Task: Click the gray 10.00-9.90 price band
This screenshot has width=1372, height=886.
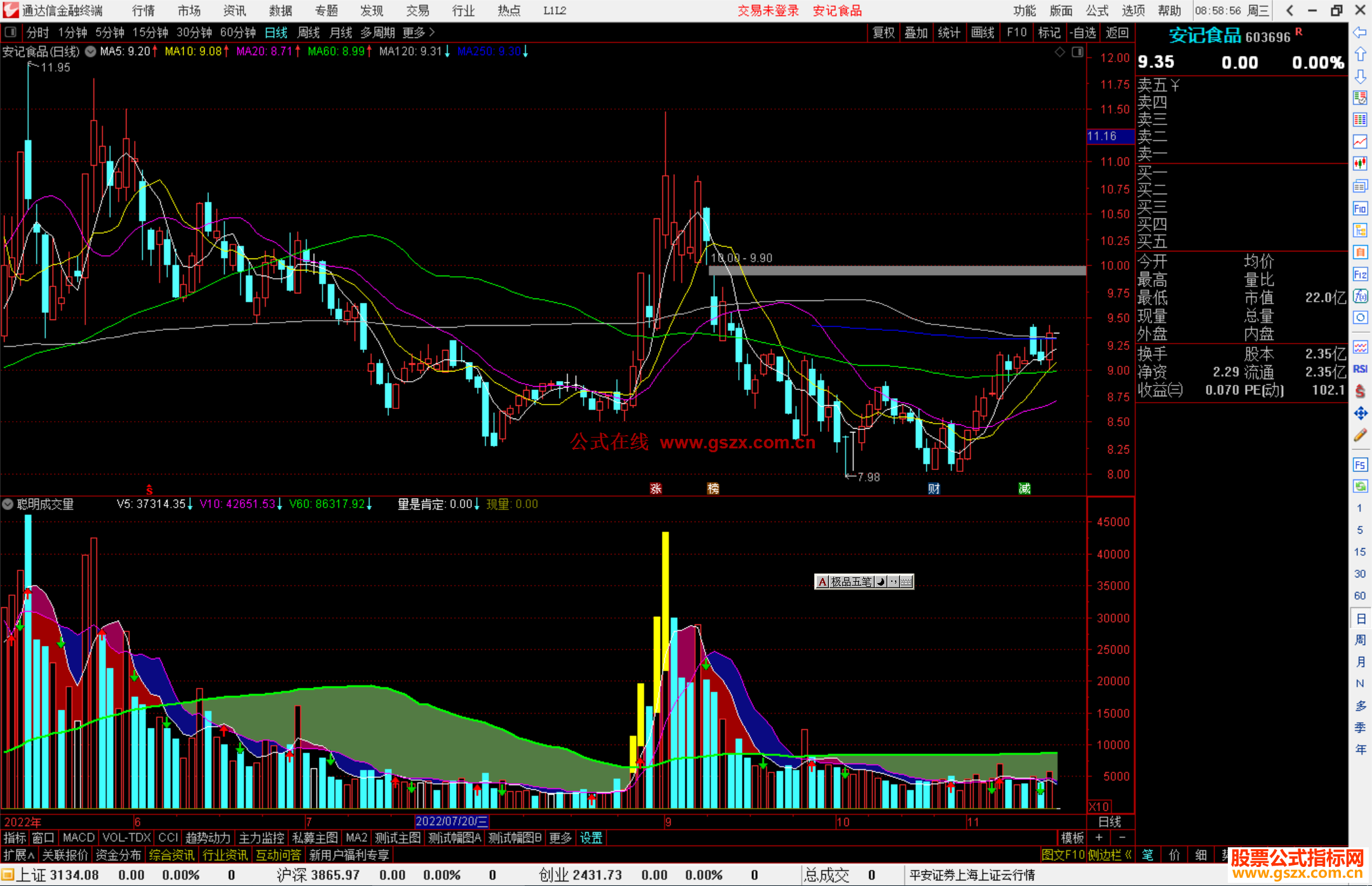Action: pyautogui.click(x=897, y=271)
